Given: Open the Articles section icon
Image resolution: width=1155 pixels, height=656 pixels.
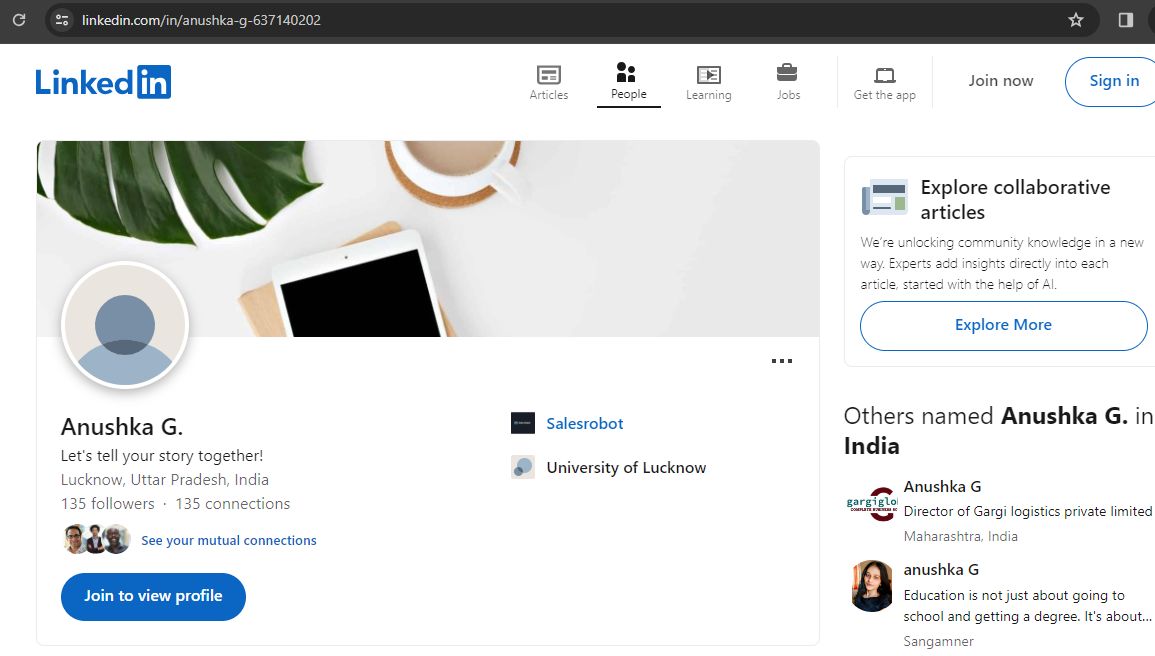Looking at the screenshot, I should pyautogui.click(x=548, y=74).
